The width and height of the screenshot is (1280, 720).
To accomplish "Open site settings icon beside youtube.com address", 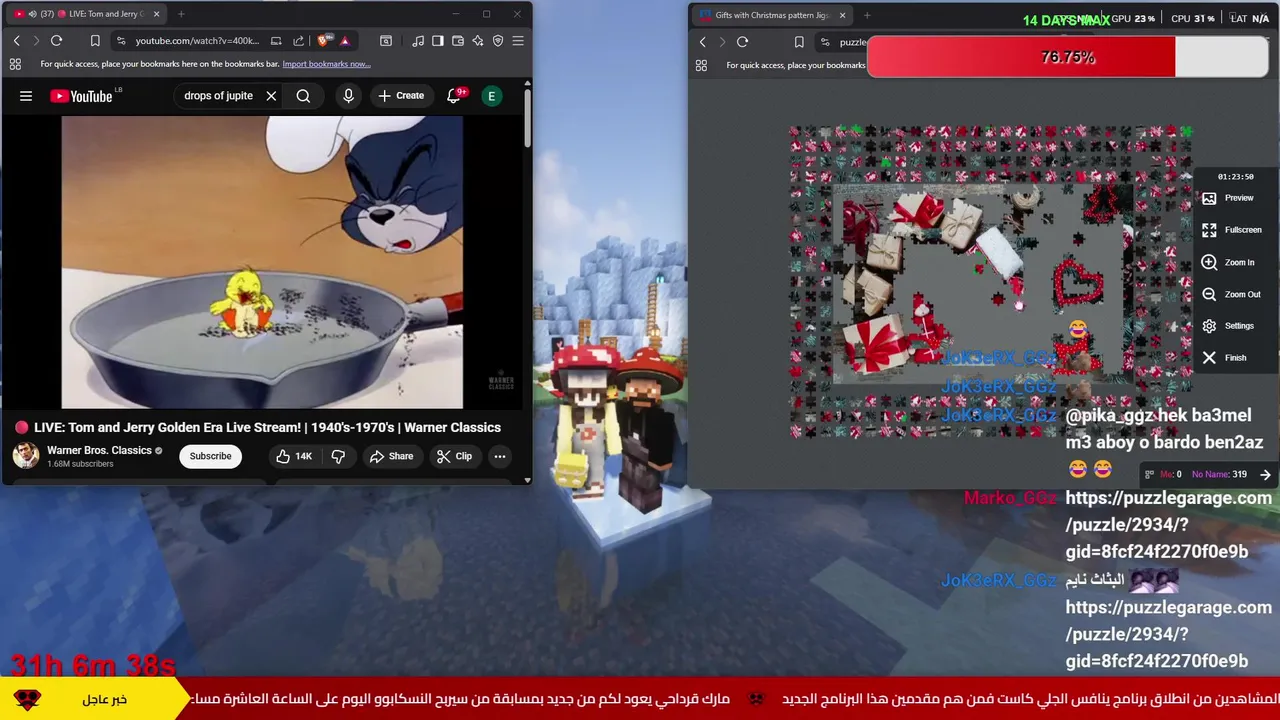I will [120, 41].
